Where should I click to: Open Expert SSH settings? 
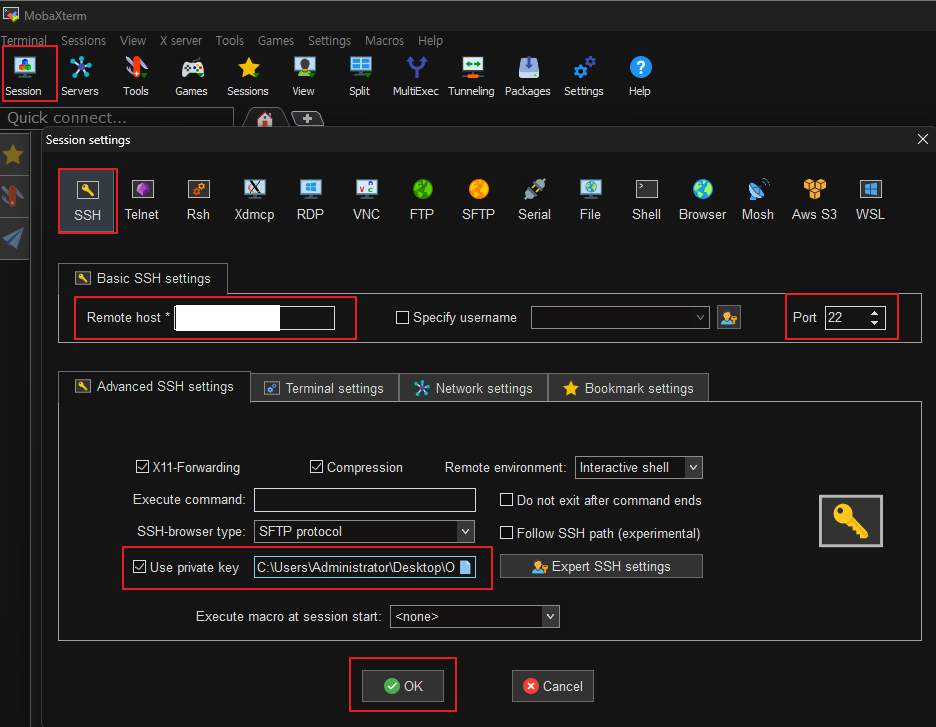click(601, 566)
